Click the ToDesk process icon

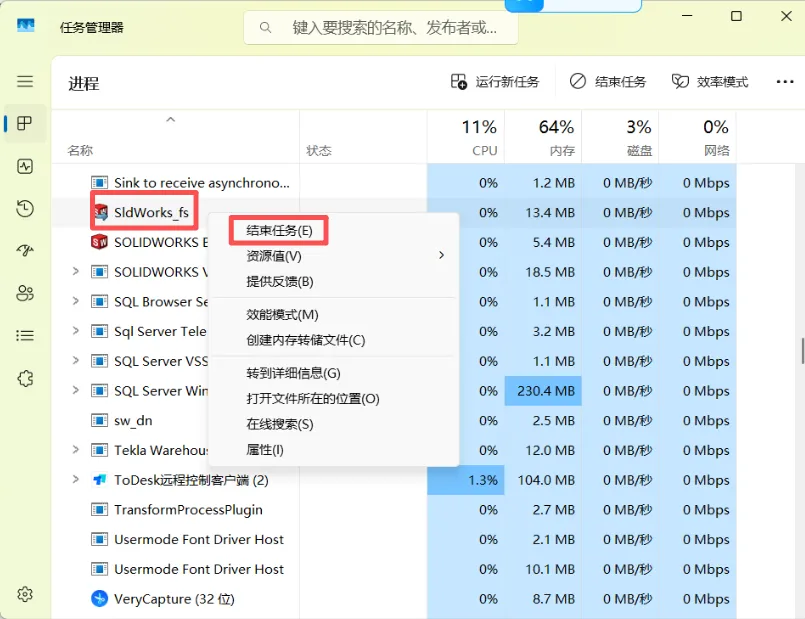pyautogui.click(x=100, y=480)
